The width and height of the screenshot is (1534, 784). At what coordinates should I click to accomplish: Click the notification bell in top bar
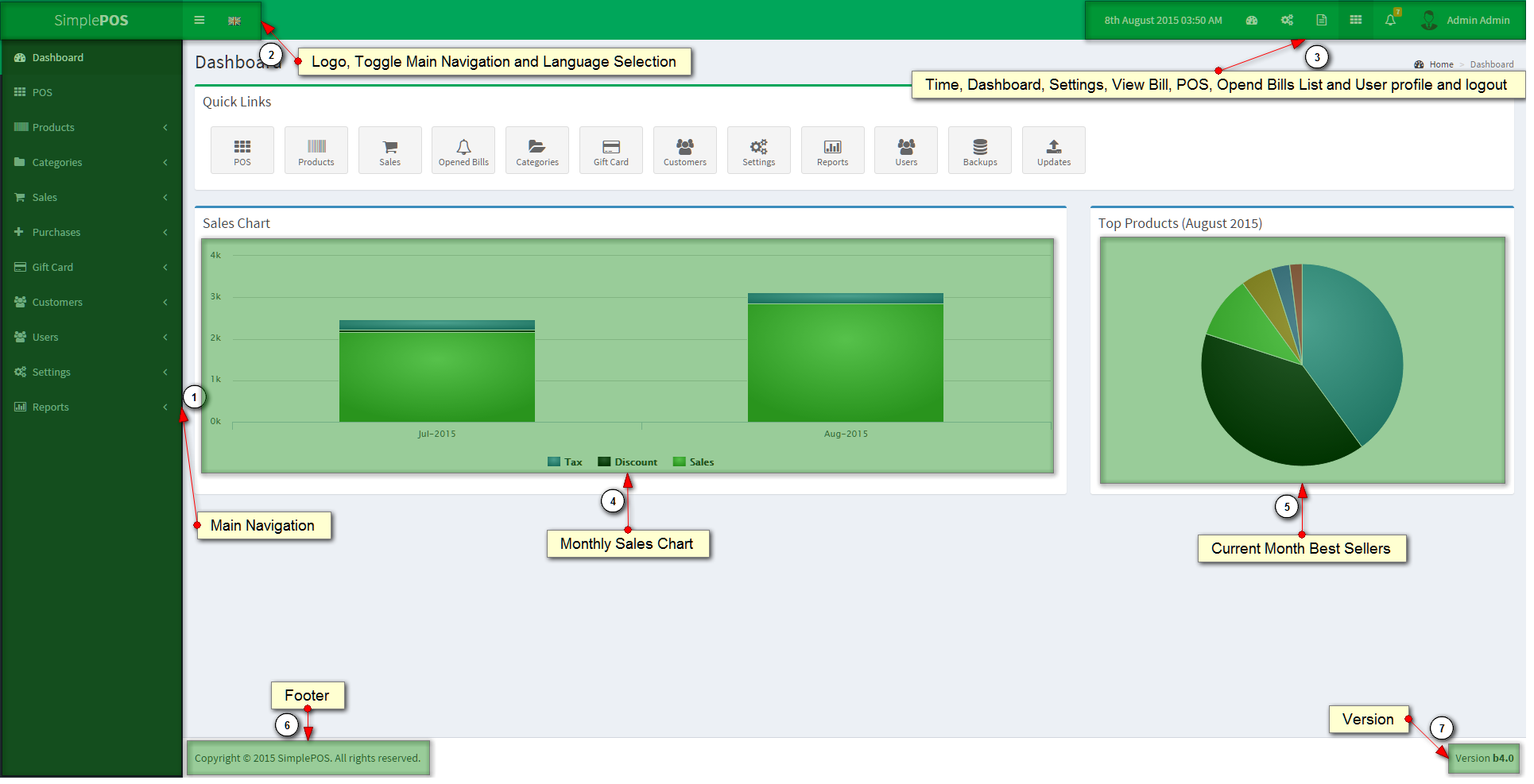click(1390, 21)
